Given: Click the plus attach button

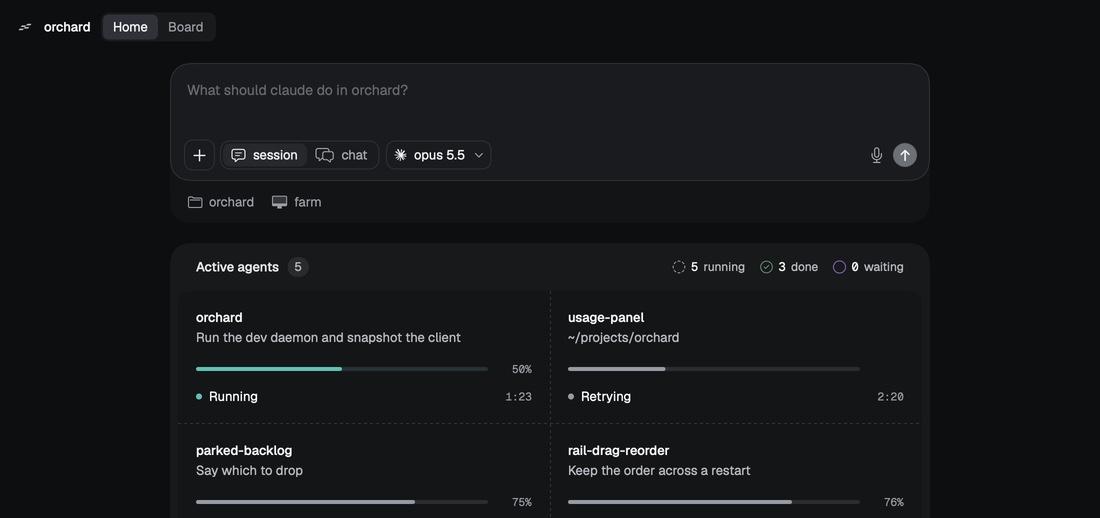Looking at the screenshot, I should pyautogui.click(x=199, y=155).
